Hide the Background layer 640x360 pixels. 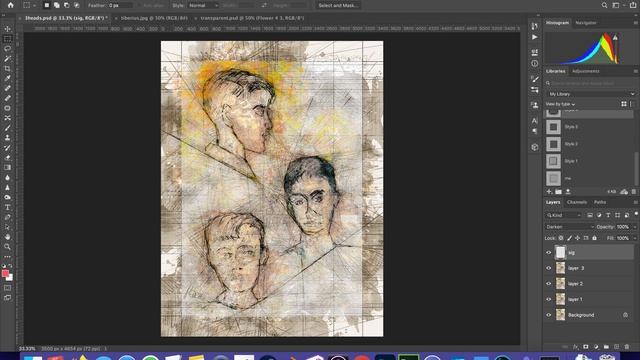point(549,315)
